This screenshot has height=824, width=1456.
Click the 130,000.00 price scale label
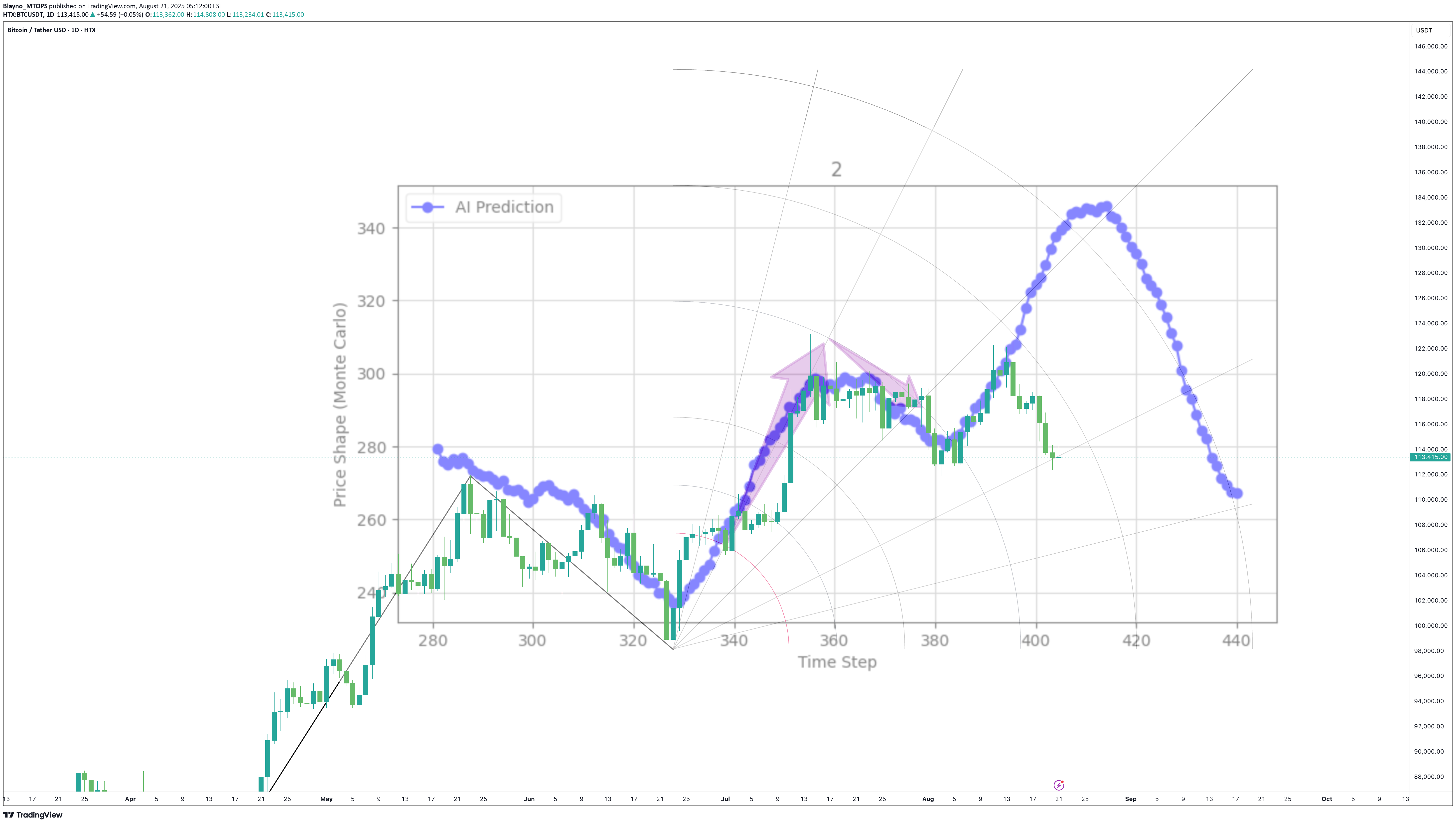1431,248
